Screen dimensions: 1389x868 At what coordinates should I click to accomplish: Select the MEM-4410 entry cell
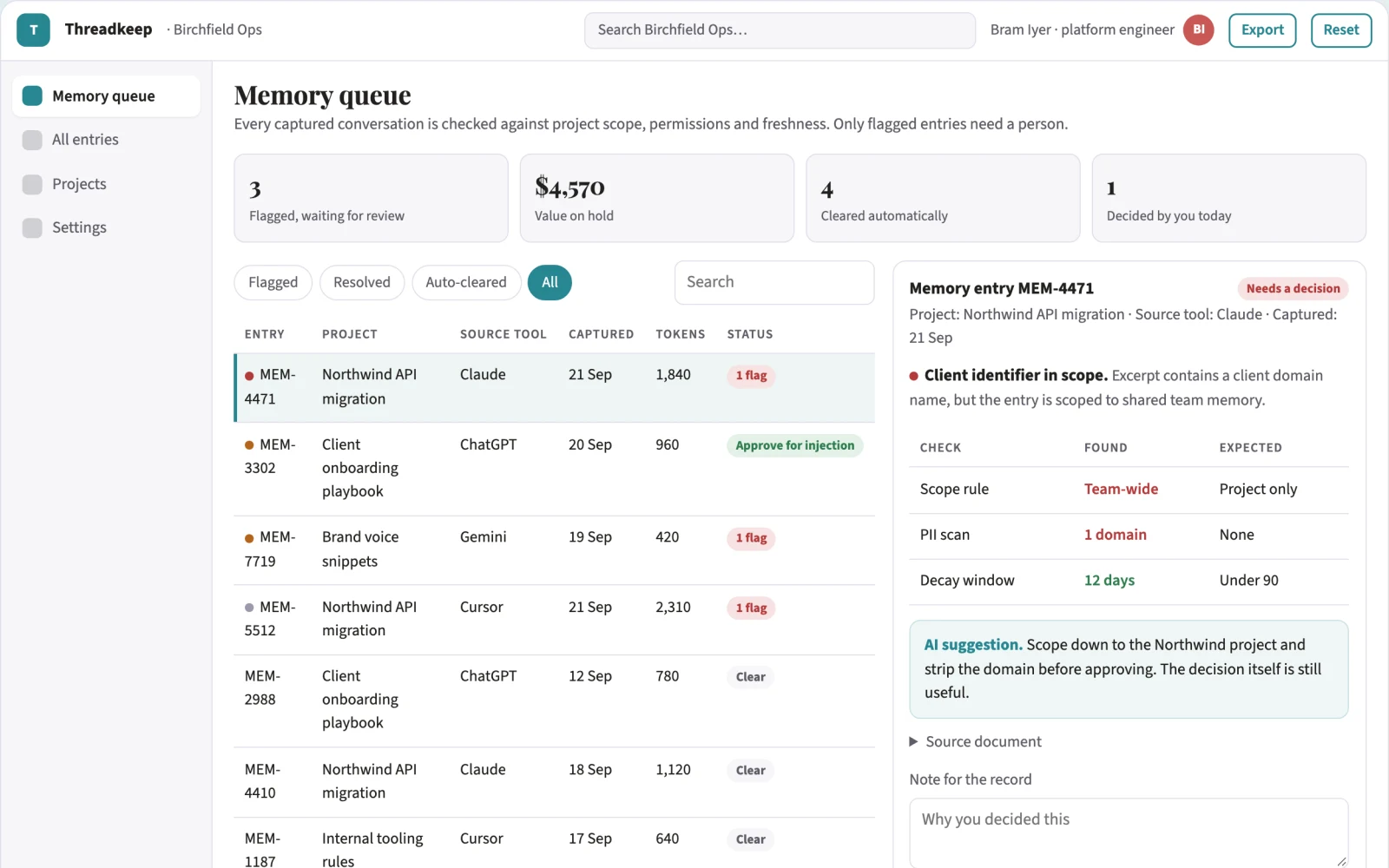point(273,781)
